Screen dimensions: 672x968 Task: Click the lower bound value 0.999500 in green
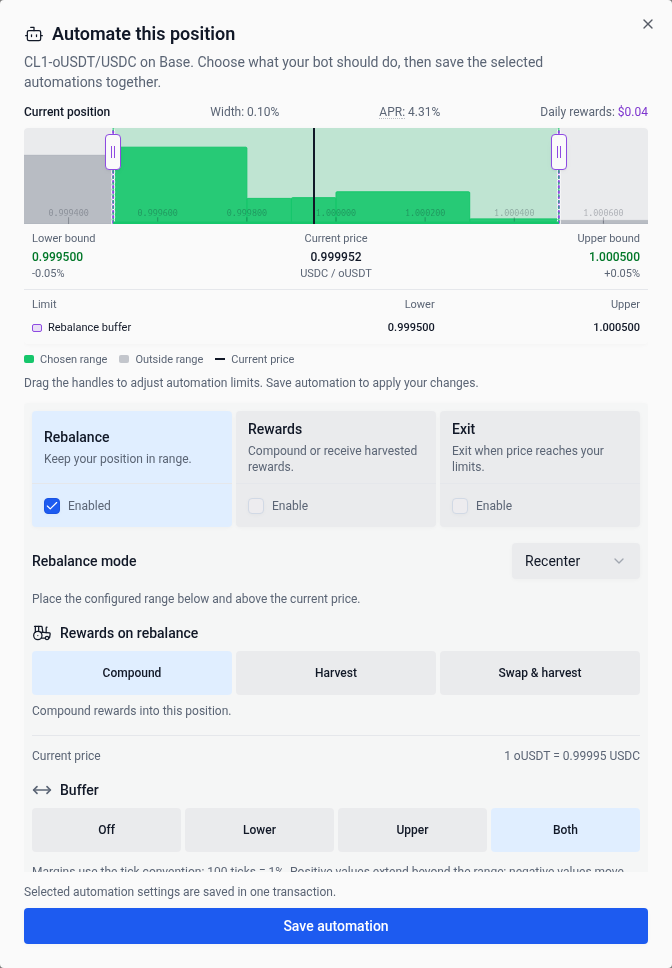point(57,257)
